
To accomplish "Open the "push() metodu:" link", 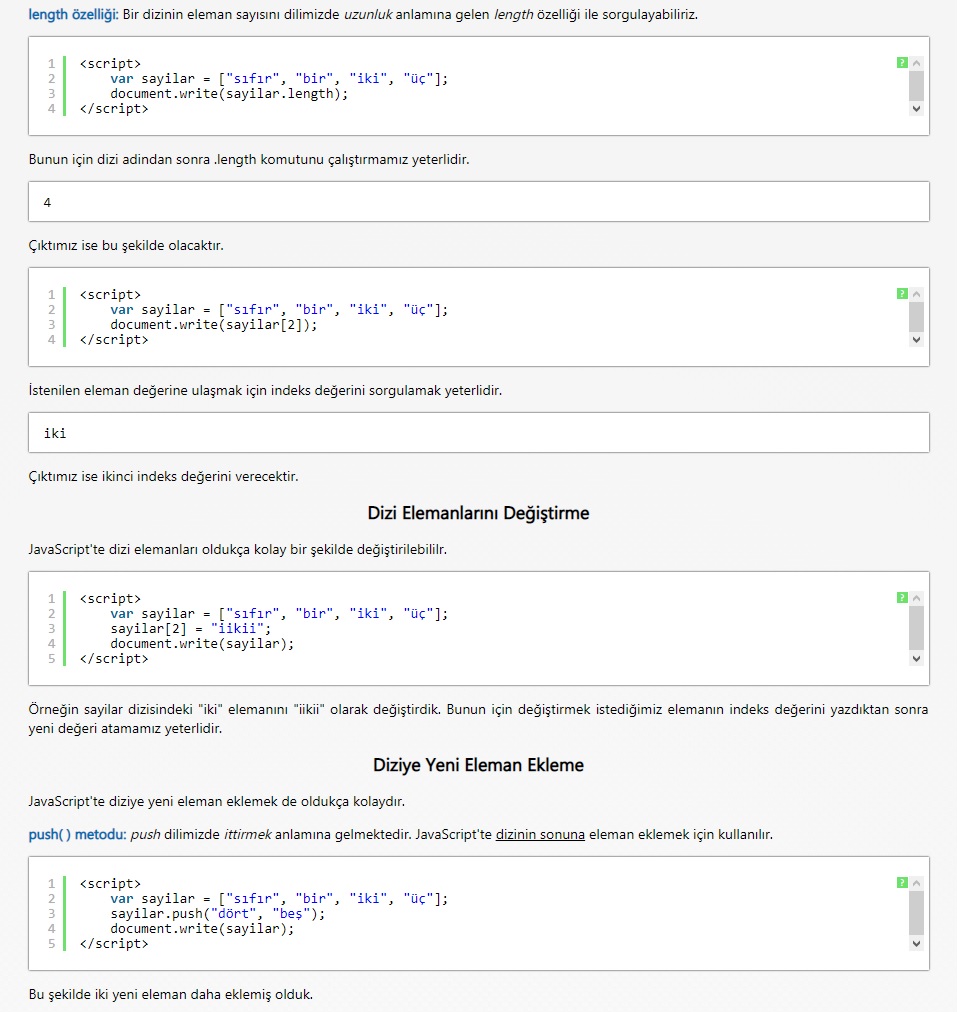I will click(77, 834).
